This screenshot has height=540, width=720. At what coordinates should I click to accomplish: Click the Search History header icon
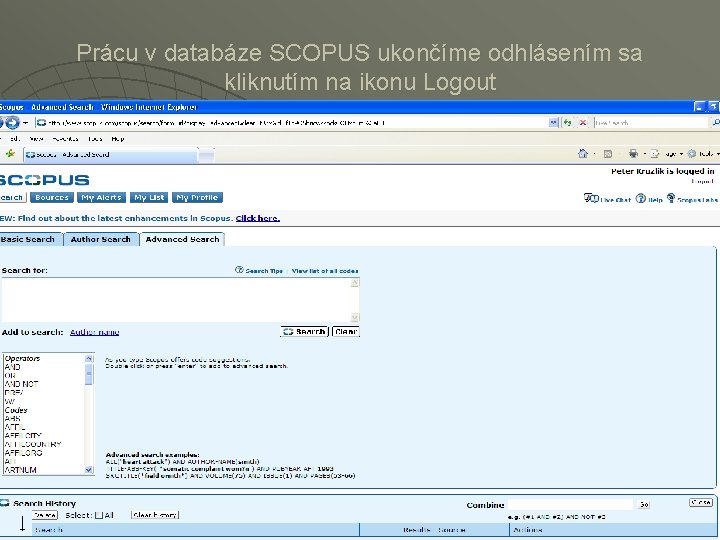click(5, 503)
